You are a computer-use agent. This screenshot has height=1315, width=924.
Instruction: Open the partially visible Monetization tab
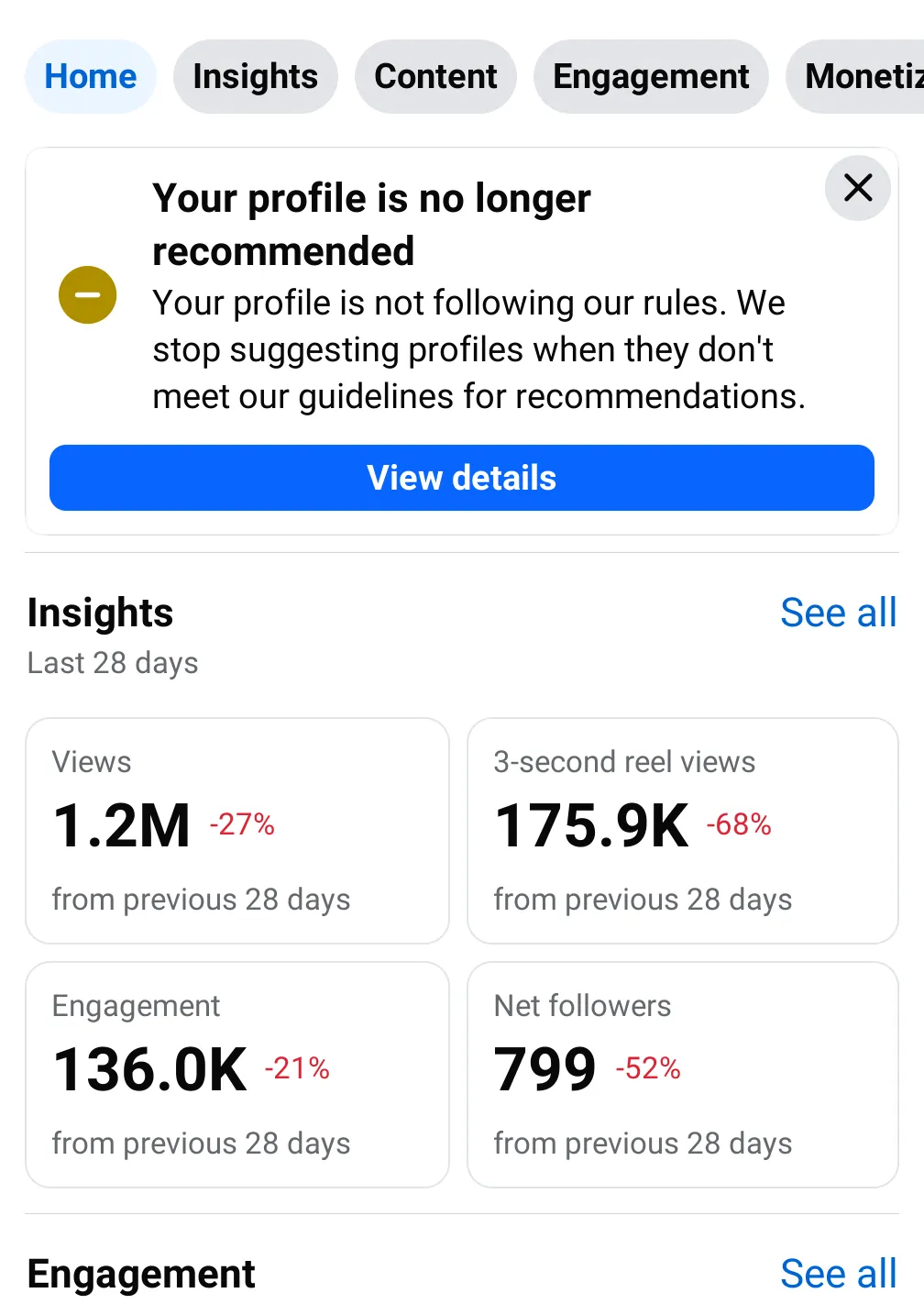(855, 76)
